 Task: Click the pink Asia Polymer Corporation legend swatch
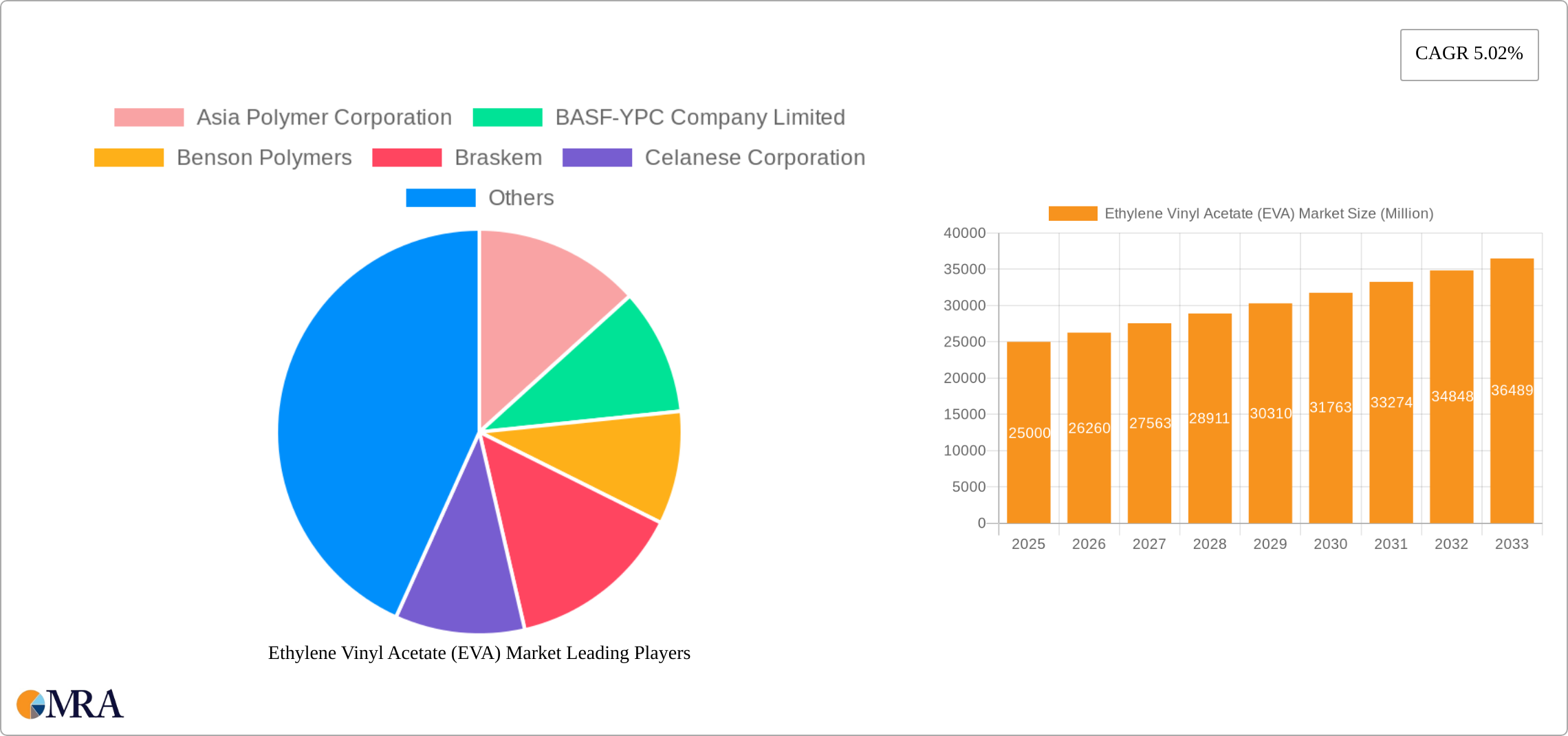(149, 117)
